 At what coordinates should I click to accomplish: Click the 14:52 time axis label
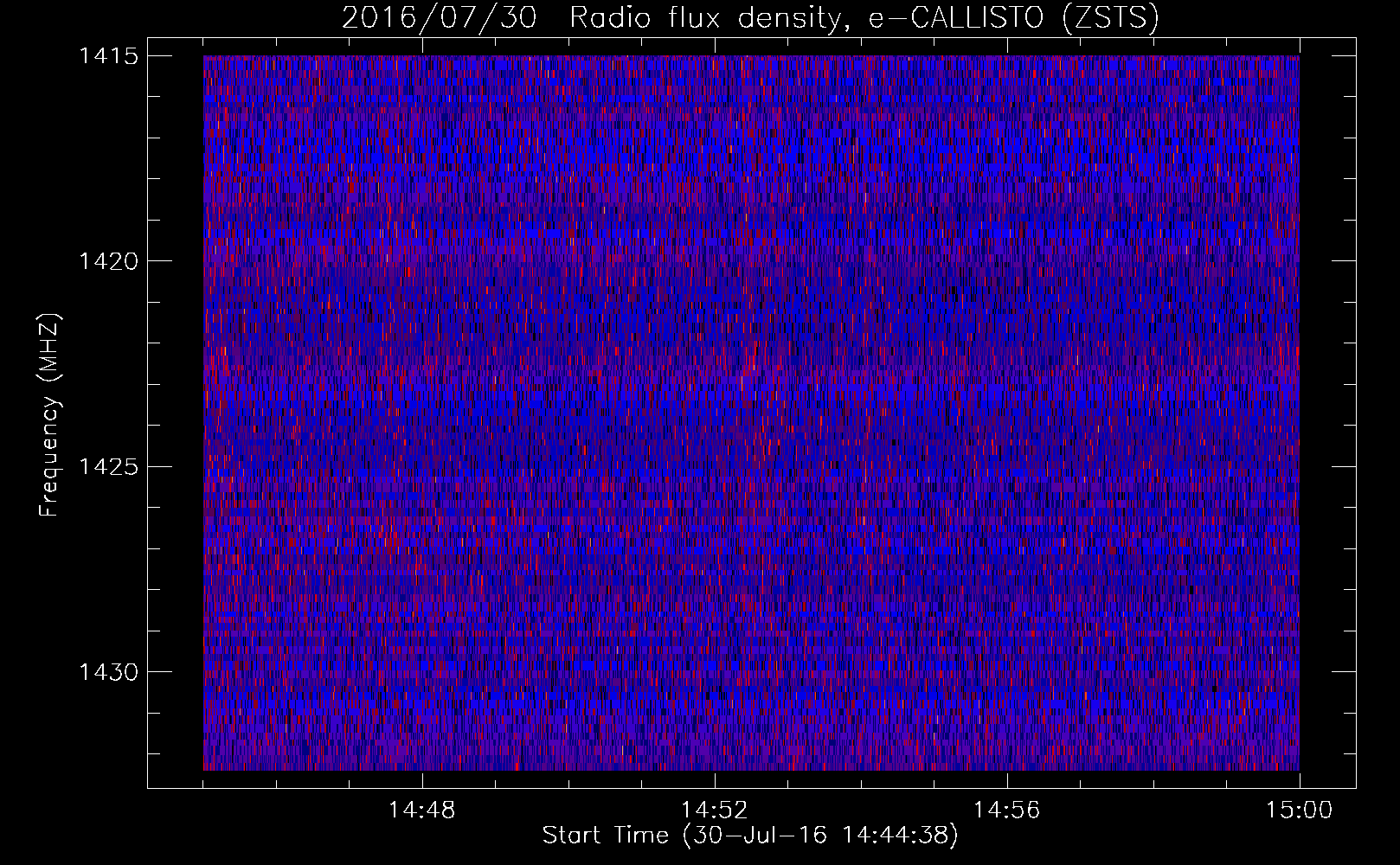tap(715, 811)
